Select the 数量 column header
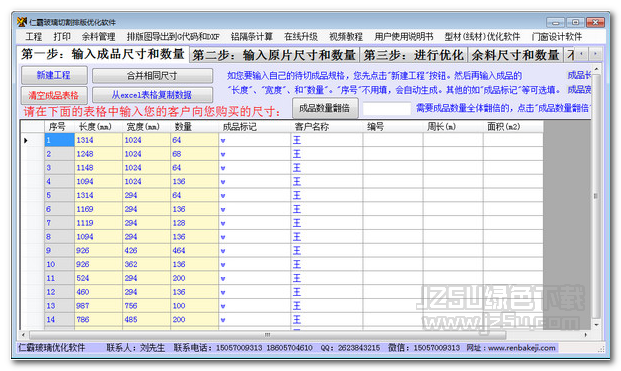Viewport: 621px width, 371px height. [194, 127]
